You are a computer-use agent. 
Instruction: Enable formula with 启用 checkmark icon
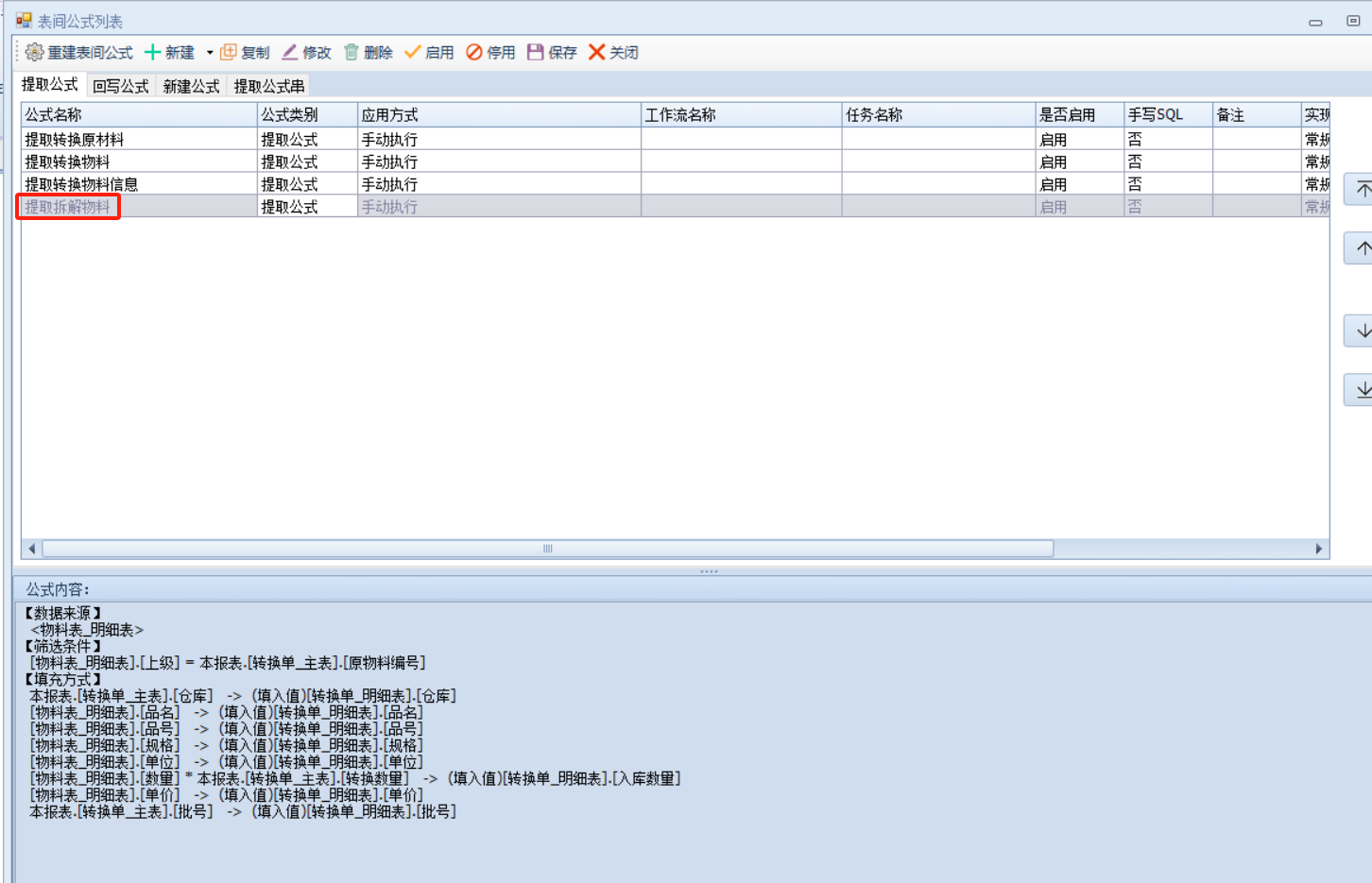[x=412, y=52]
